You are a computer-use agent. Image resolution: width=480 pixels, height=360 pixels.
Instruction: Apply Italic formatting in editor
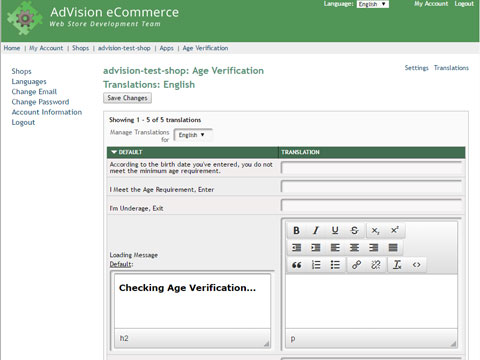pos(315,230)
